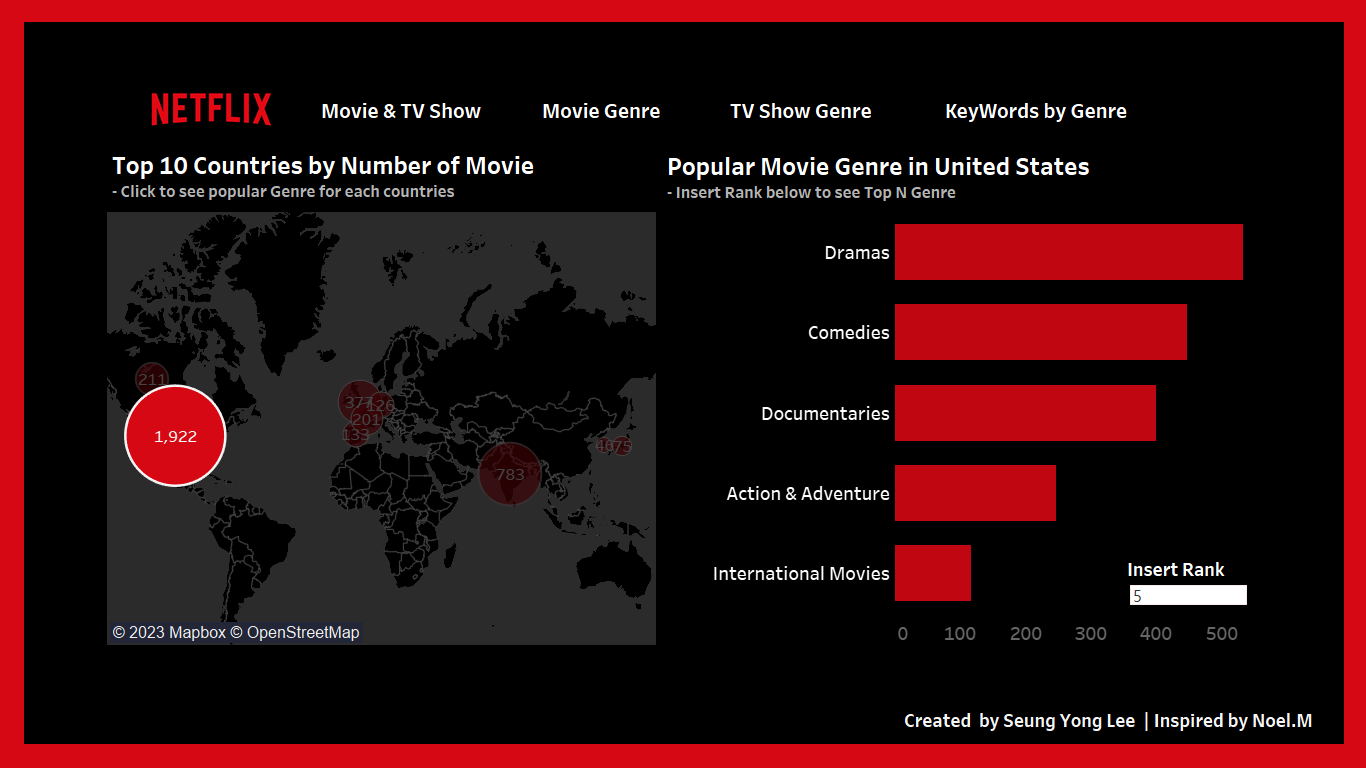
Task: Click the Action & Adventure bar
Action: coord(975,493)
